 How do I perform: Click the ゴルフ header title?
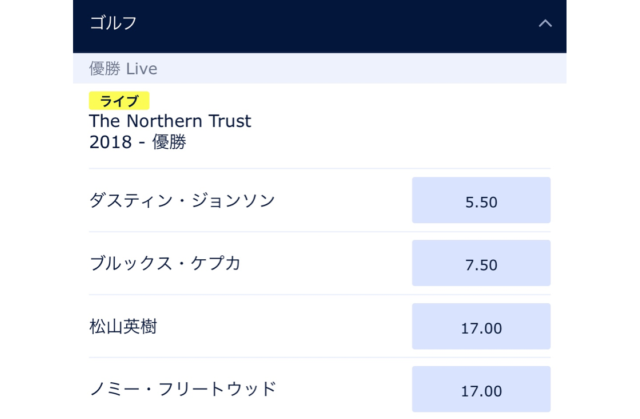point(113,22)
